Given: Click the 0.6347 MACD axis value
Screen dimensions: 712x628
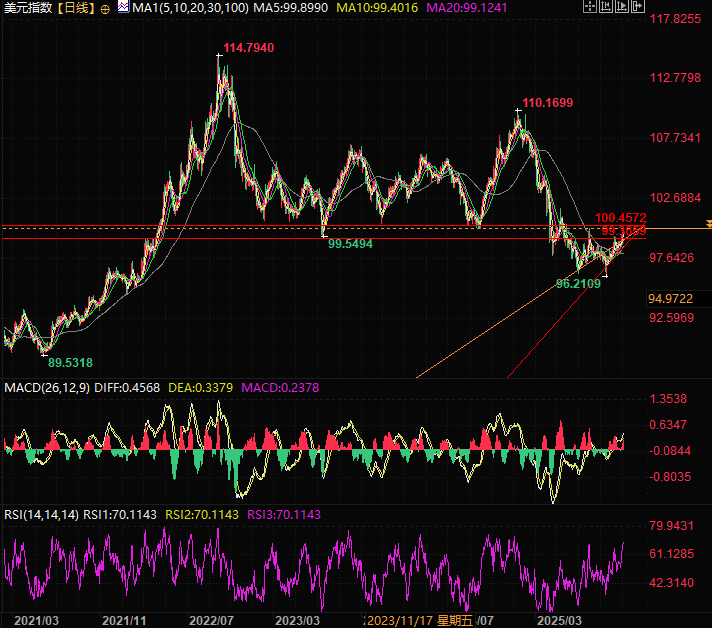Looking at the screenshot, I should coord(668,425).
